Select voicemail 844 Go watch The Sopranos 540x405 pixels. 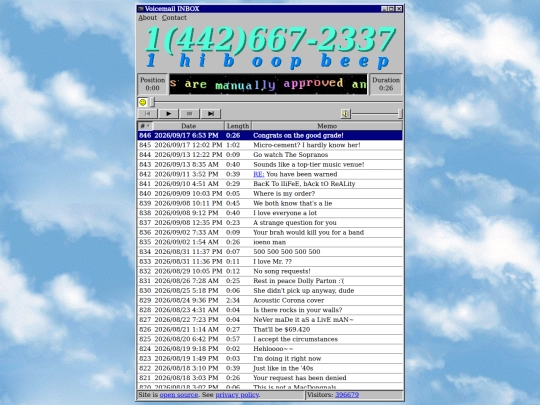[270, 155]
